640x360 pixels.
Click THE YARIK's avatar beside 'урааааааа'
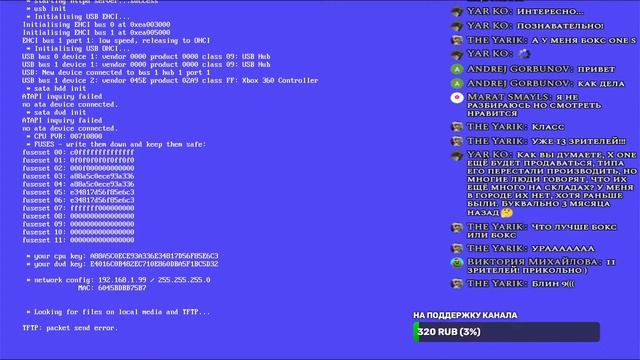click(x=457, y=248)
